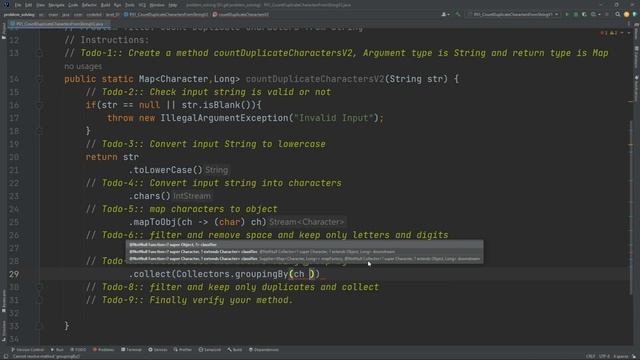Click the class breadcrumb P01_CountDuplicateCharactersFromStringV2
Screen dimensions: 640x360
point(166,15)
